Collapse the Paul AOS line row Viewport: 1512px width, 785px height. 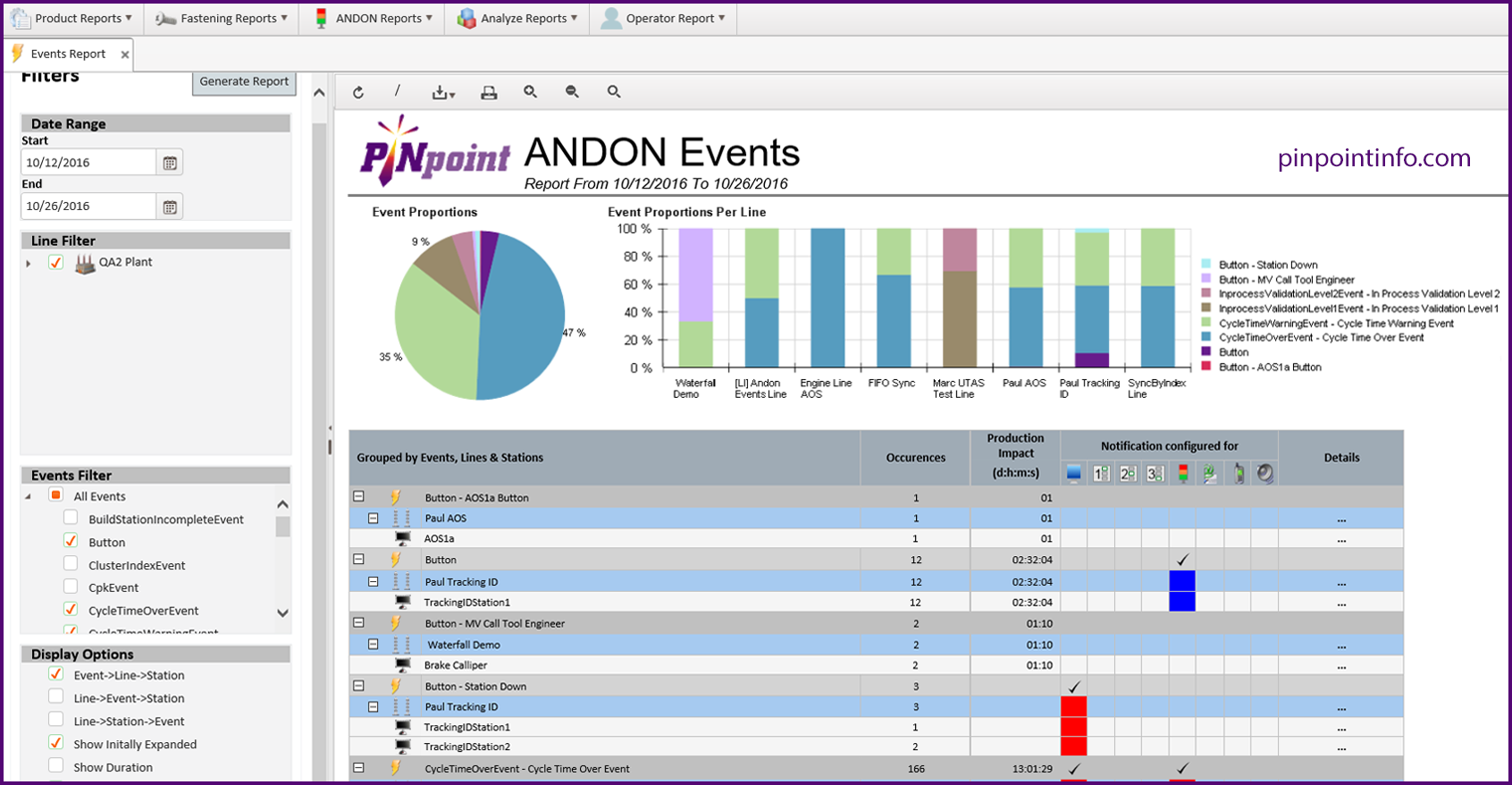pyautogui.click(x=374, y=518)
